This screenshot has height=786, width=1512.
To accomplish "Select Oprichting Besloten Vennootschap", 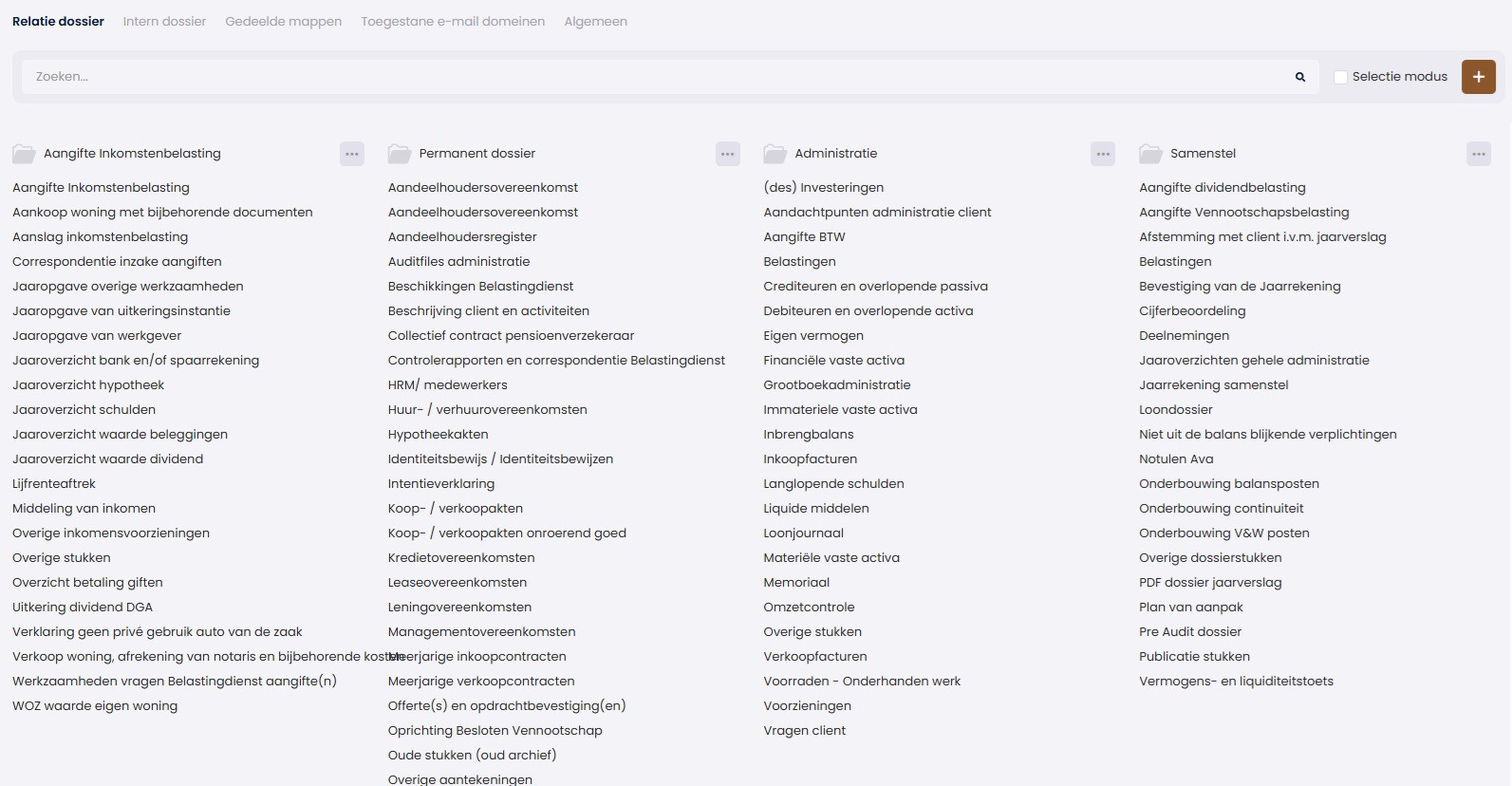I will (495, 731).
